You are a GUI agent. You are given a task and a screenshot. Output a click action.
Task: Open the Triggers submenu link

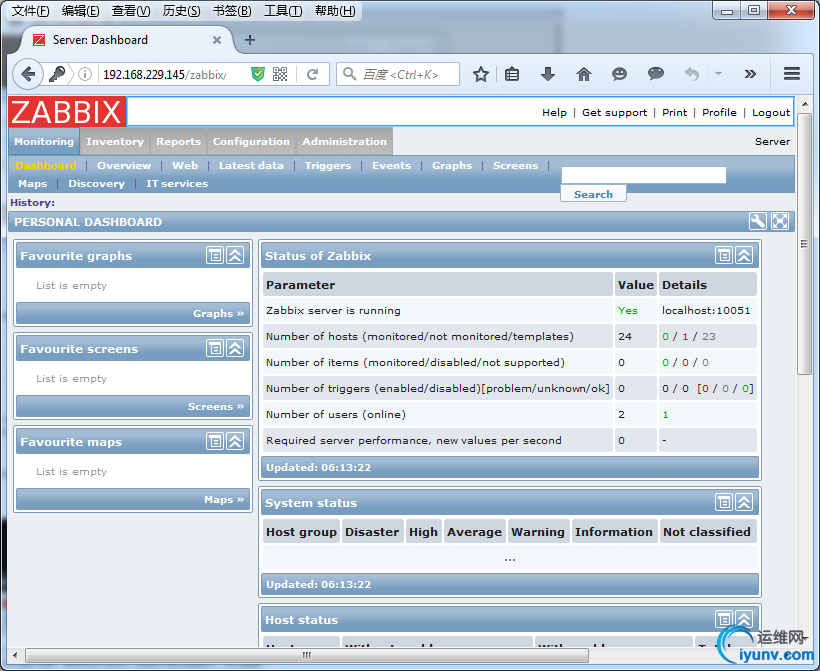[x=328, y=165]
